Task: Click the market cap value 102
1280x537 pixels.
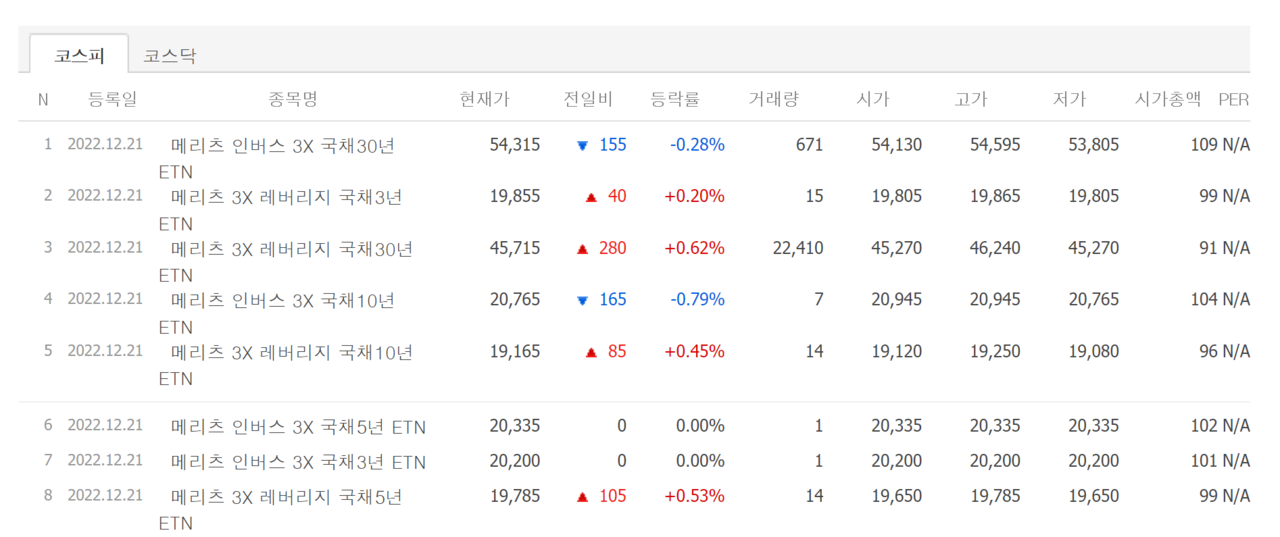Action: tap(1204, 426)
